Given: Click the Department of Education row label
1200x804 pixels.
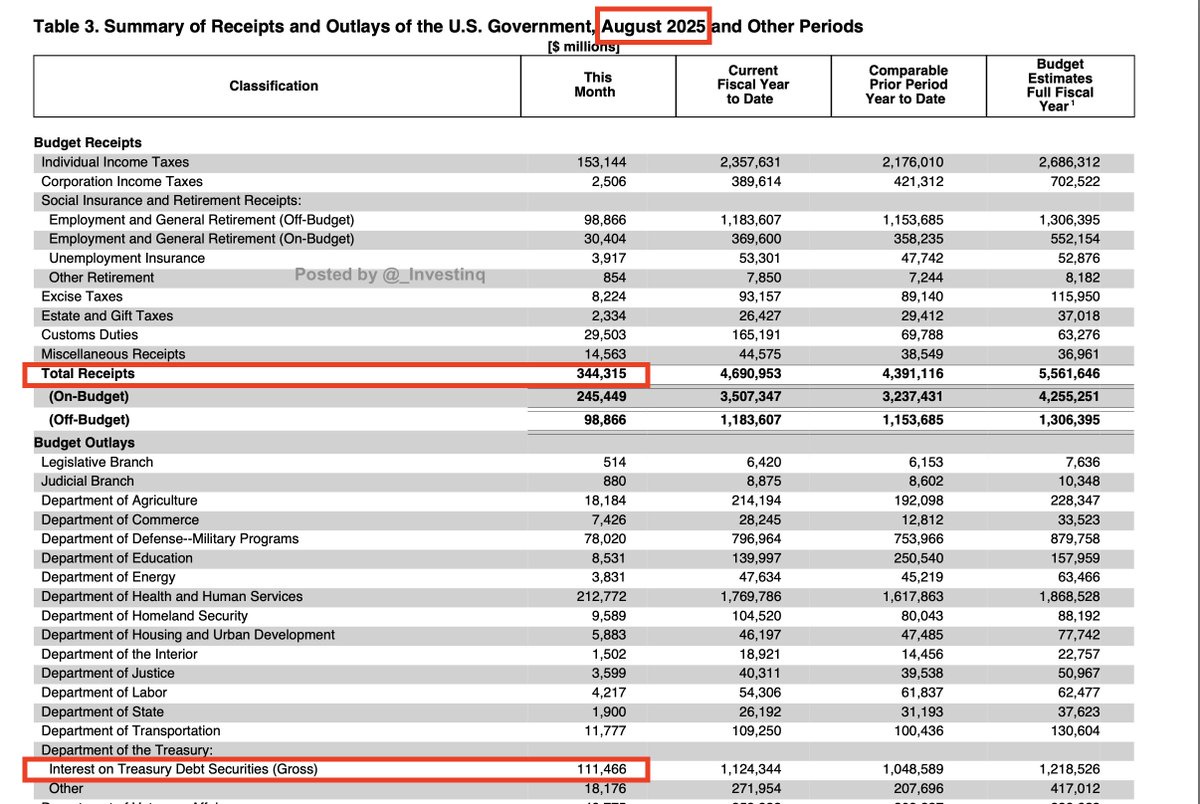Looking at the screenshot, I should click(117, 558).
